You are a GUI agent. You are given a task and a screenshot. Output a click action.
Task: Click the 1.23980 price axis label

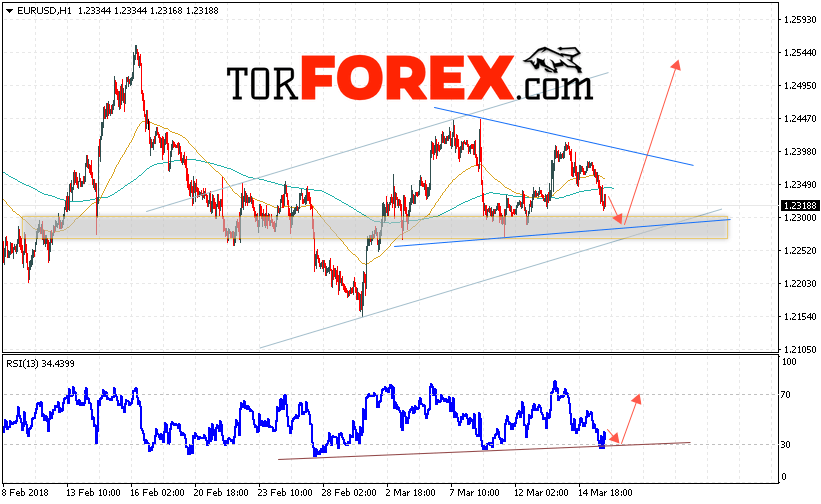[x=800, y=152]
